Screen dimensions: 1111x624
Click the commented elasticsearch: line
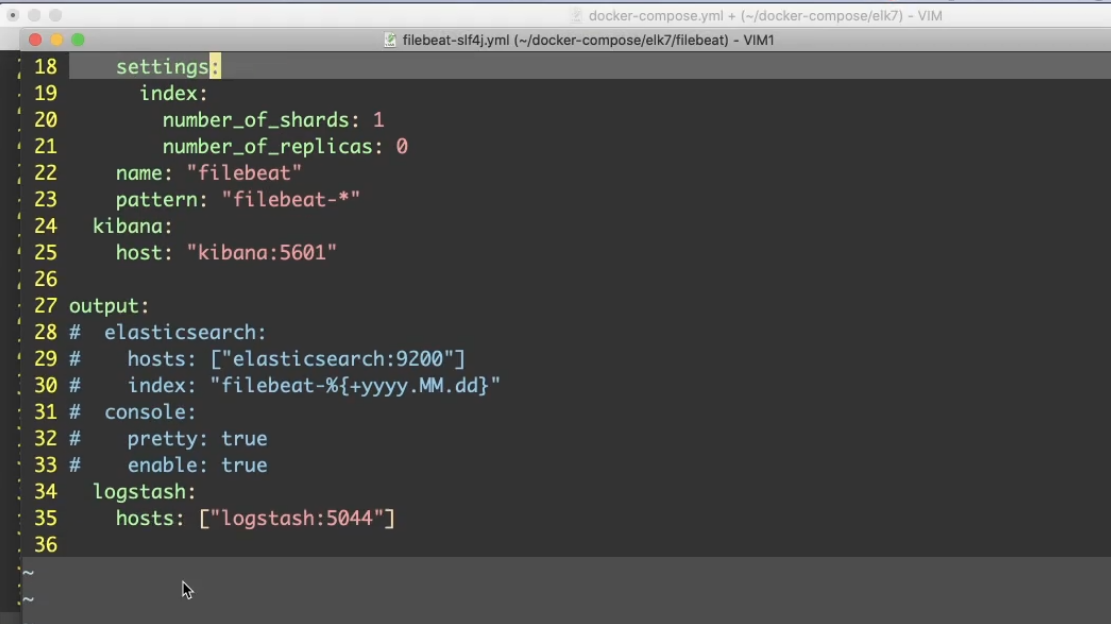click(185, 333)
